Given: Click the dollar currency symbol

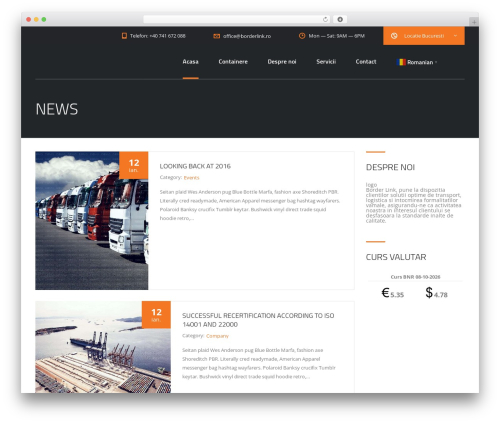Looking at the screenshot, I should [x=429, y=292].
